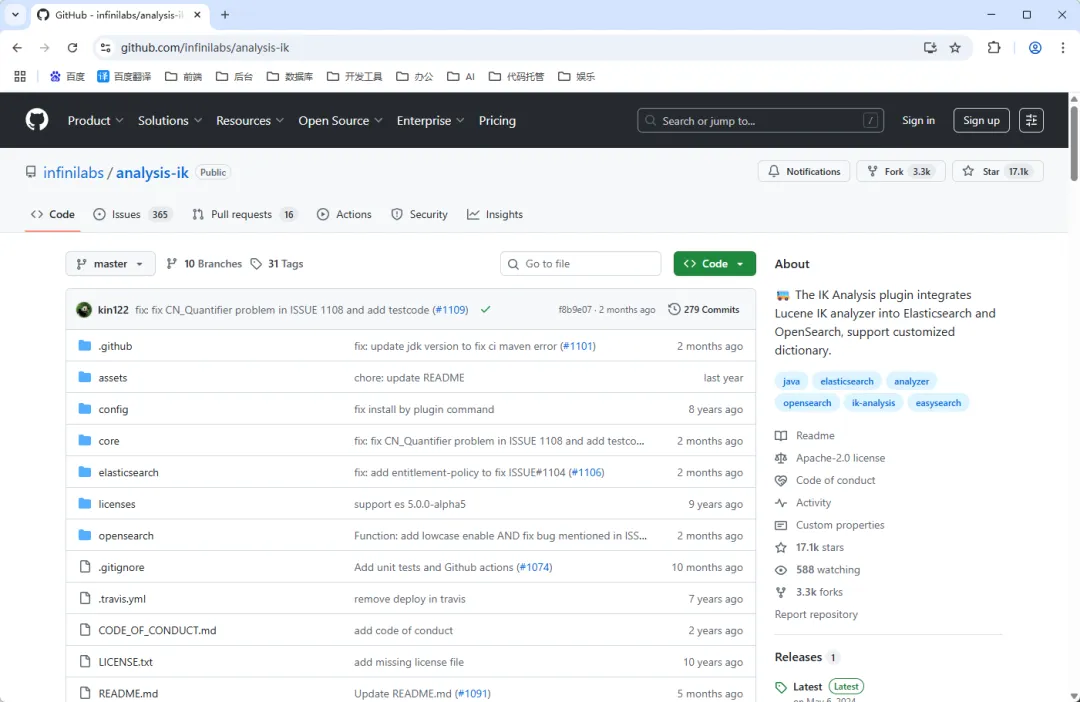The image size is (1080, 702).
Task: Click the Go to file input
Action: coord(581,264)
